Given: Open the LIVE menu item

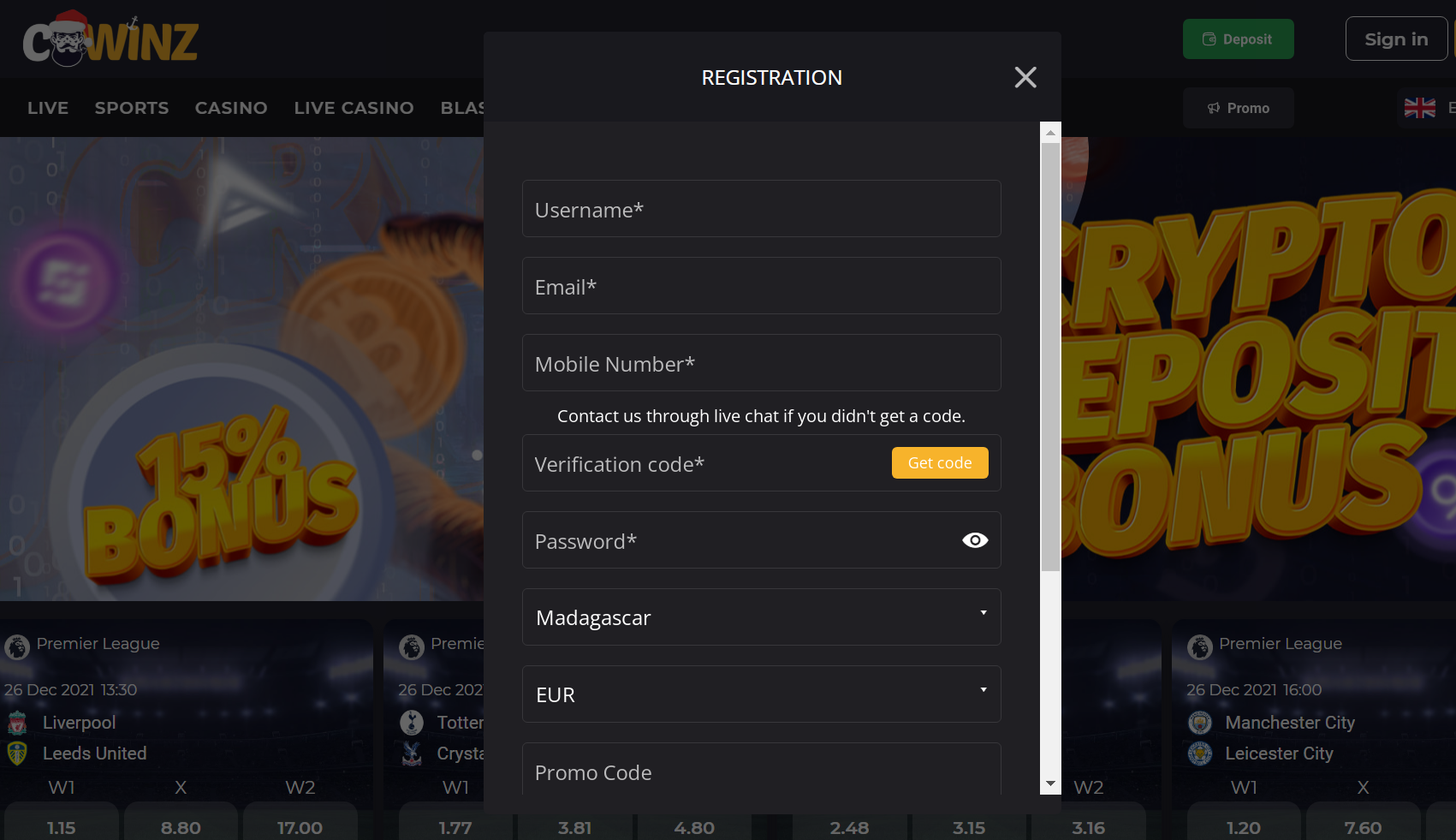Looking at the screenshot, I should 48,108.
